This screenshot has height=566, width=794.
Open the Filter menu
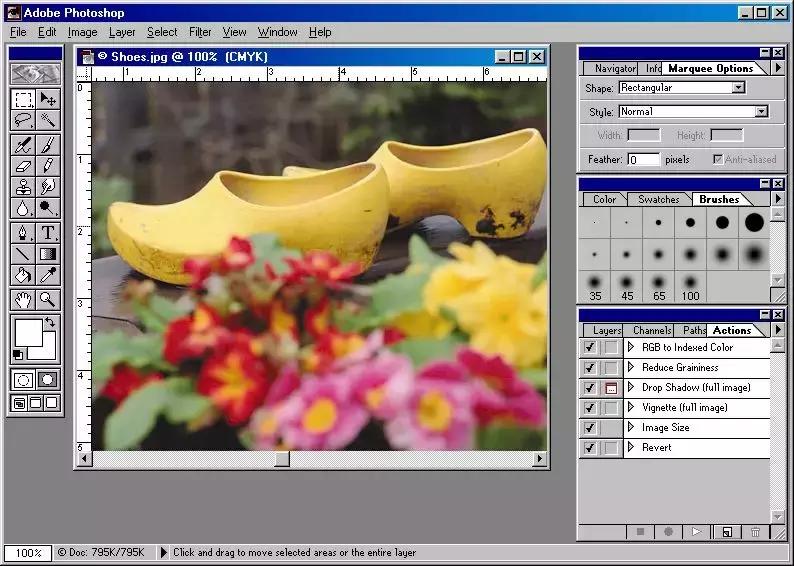pyautogui.click(x=200, y=32)
